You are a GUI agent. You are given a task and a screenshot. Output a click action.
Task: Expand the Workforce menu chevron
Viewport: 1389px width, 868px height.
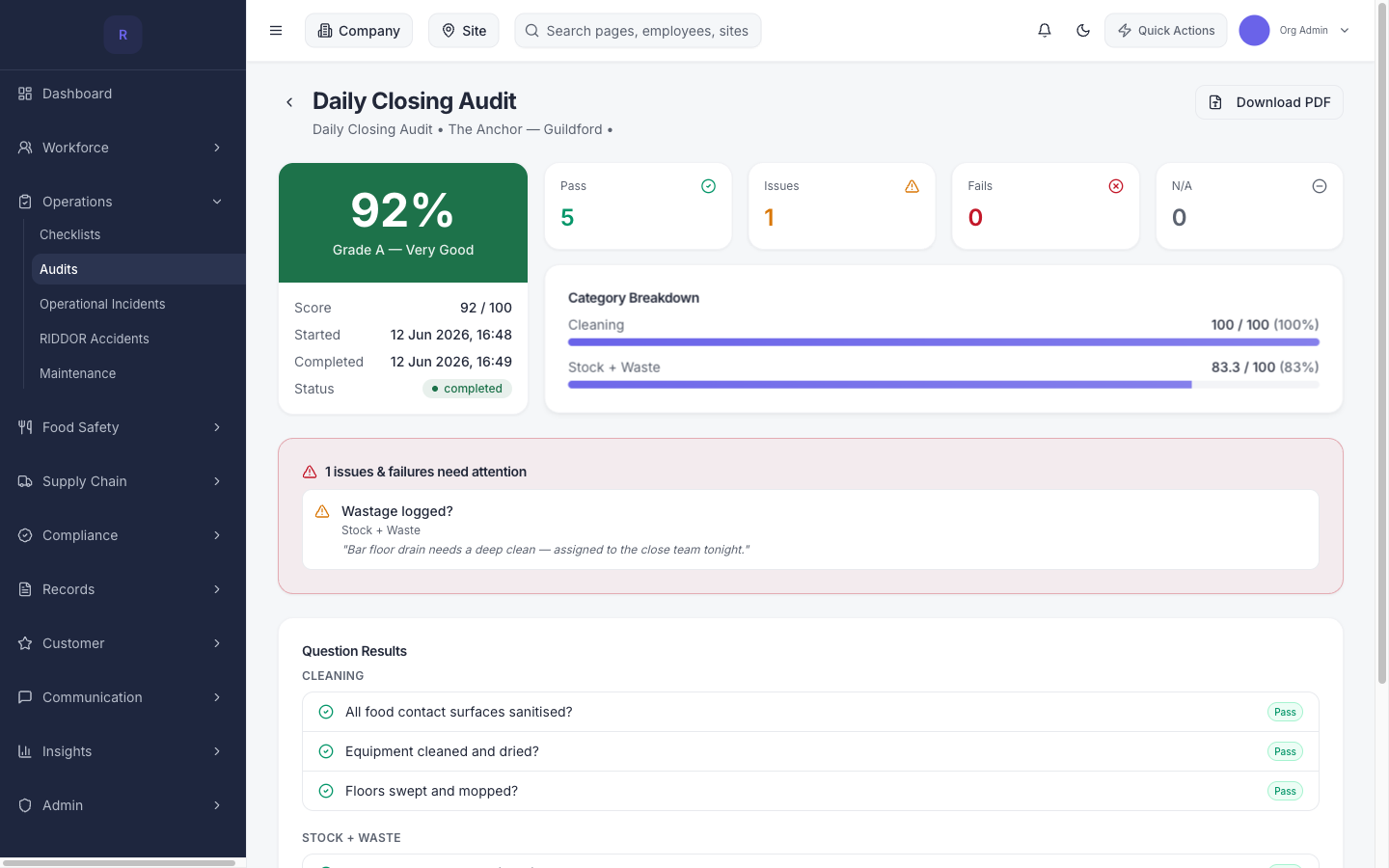pyautogui.click(x=217, y=148)
